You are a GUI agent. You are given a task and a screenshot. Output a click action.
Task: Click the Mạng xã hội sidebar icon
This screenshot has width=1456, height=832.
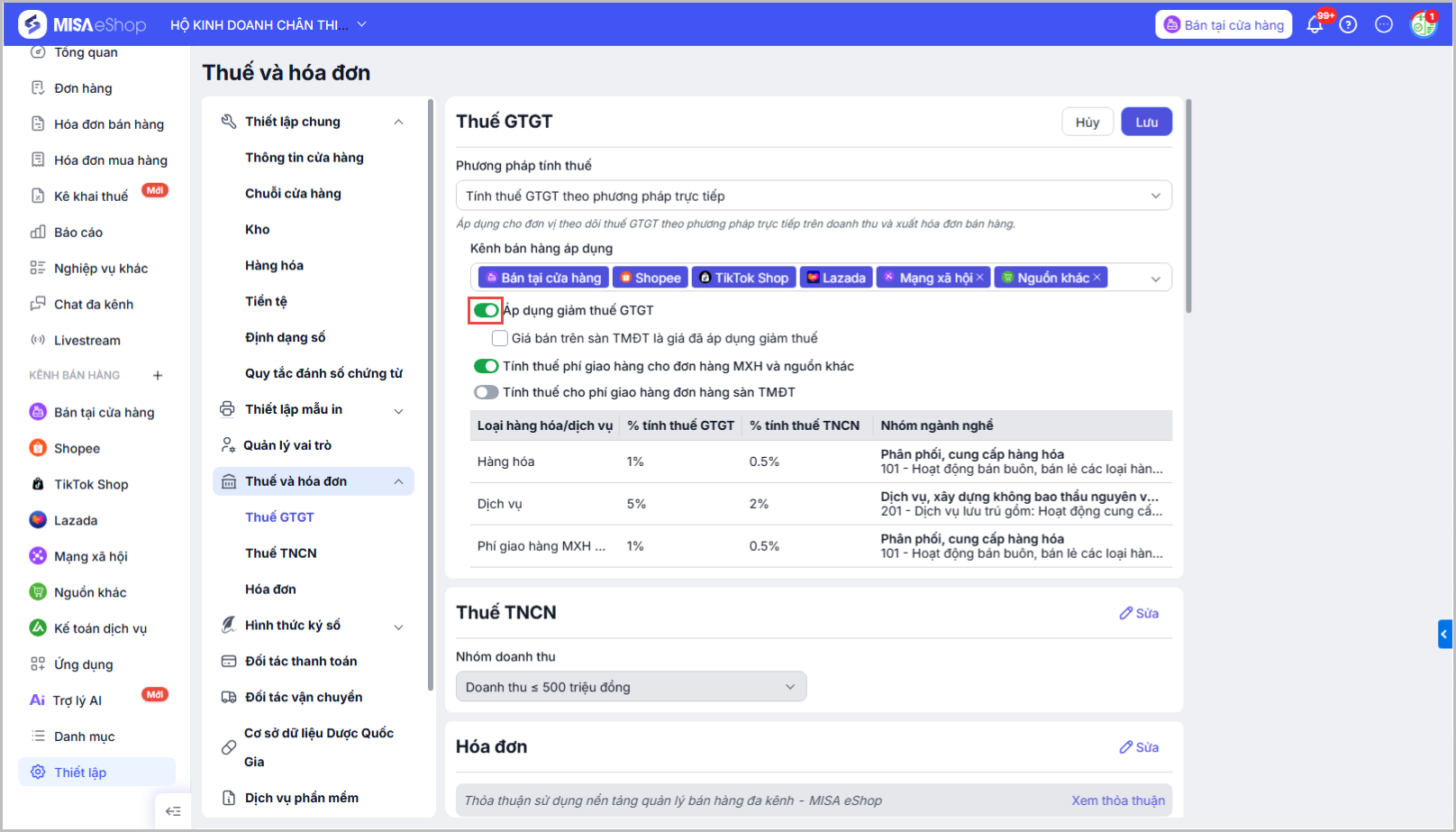38,556
